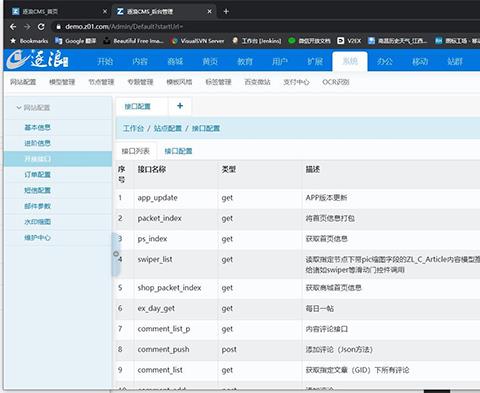Go to OCR识别 in the sub-navigation
Viewport: 480px width, 393px height.
336,82
